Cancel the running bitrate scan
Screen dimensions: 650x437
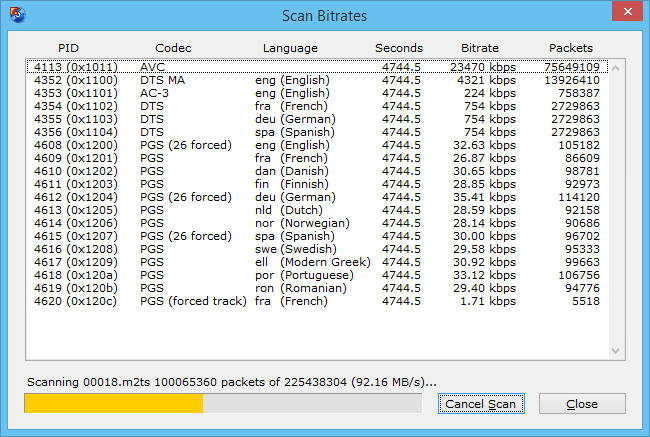pyautogui.click(x=481, y=403)
